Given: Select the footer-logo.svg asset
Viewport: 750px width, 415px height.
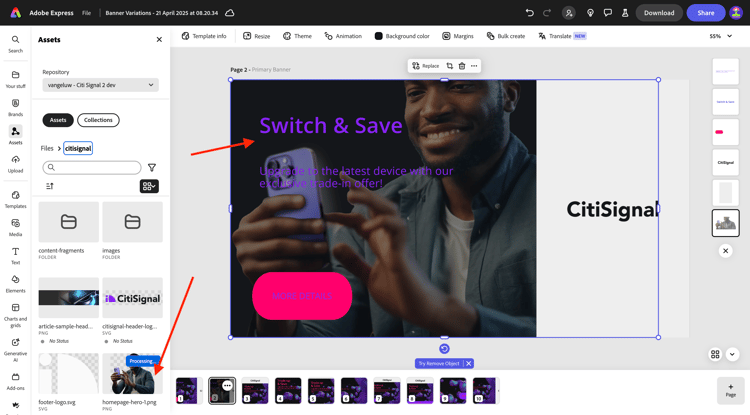Looking at the screenshot, I should pyautogui.click(x=68, y=374).
